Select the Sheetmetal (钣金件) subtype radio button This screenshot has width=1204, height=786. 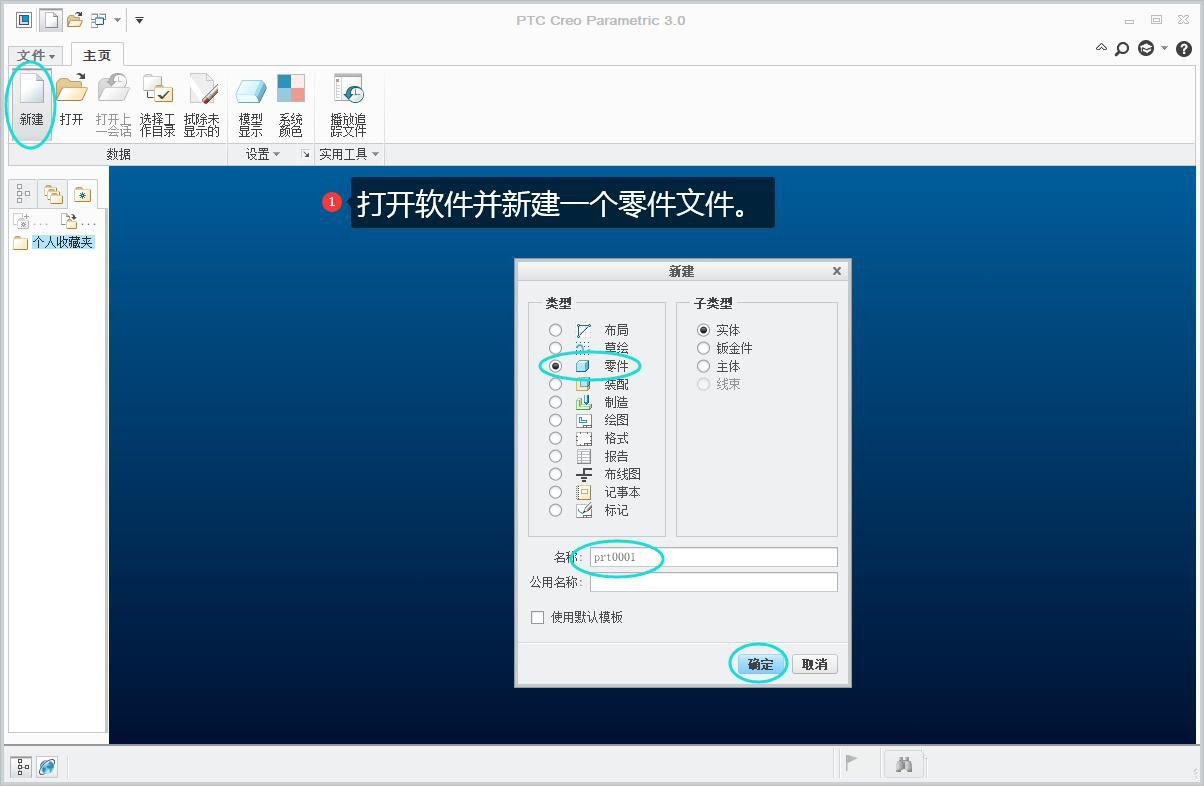pyautogui.click(x=703, y=348)
